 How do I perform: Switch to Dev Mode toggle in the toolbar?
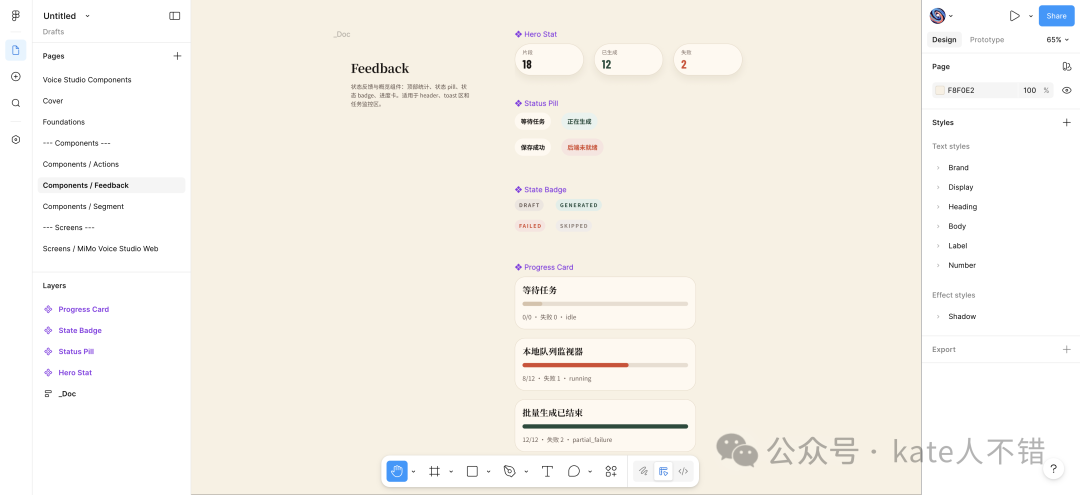[x=683, y=471]
